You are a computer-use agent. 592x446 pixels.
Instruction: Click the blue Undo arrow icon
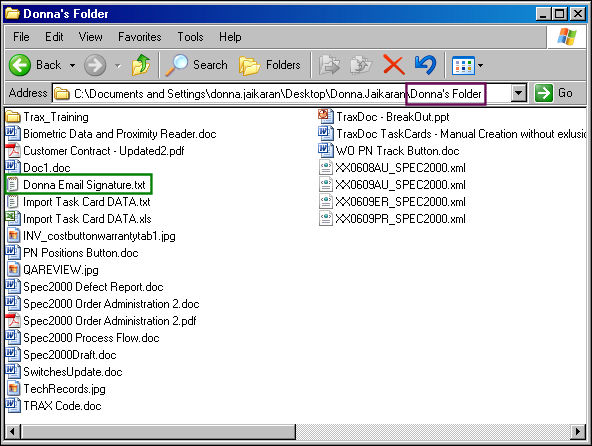tap(426, 65)
